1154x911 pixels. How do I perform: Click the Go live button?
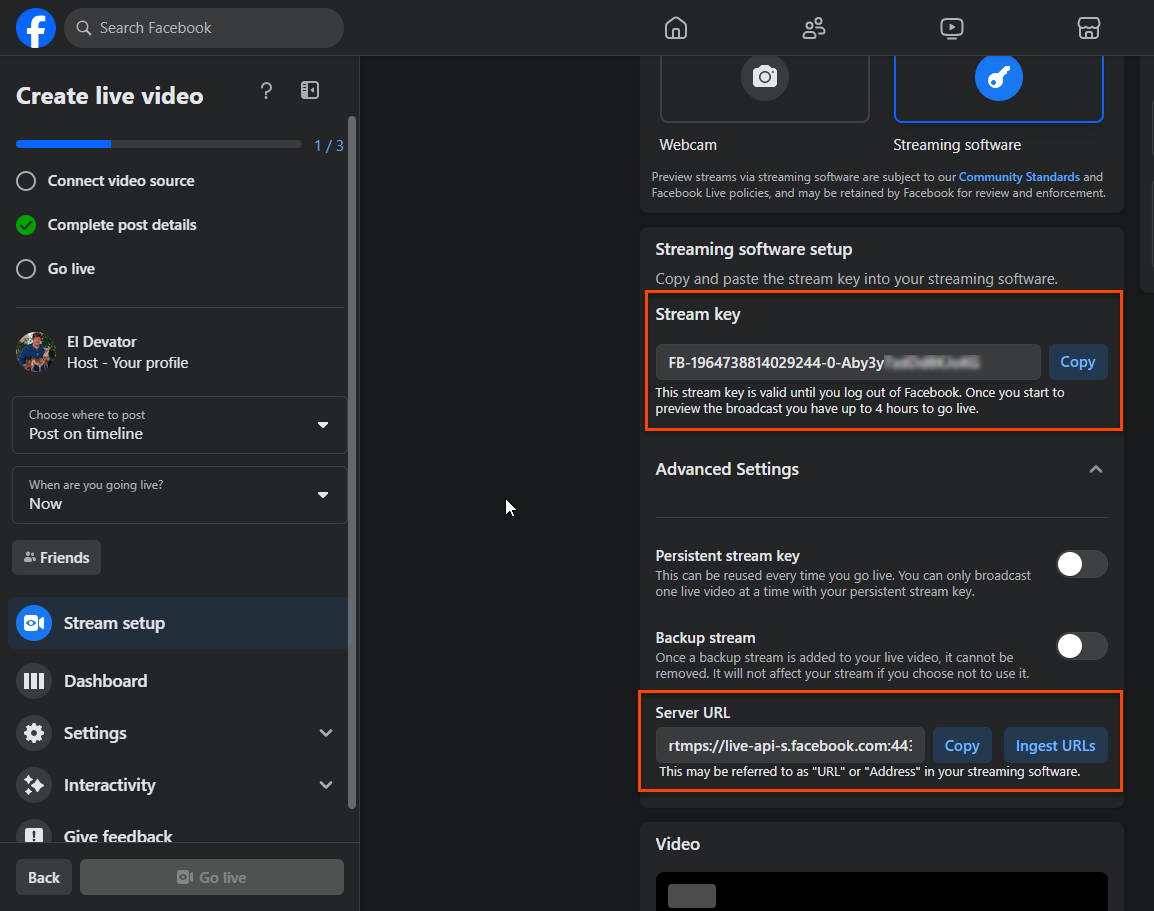point(212,877)
